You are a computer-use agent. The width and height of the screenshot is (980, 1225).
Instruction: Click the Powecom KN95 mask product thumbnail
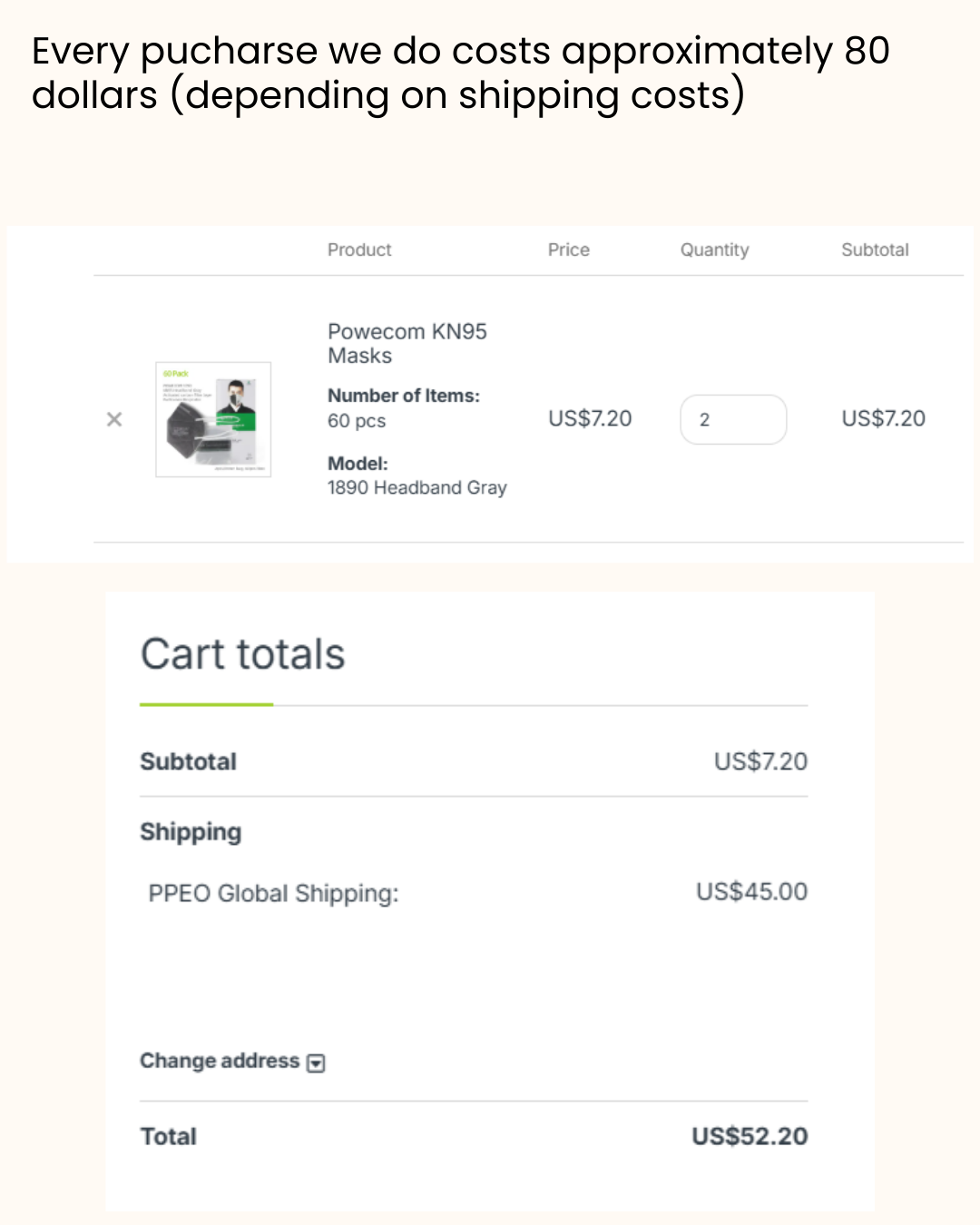213,419
